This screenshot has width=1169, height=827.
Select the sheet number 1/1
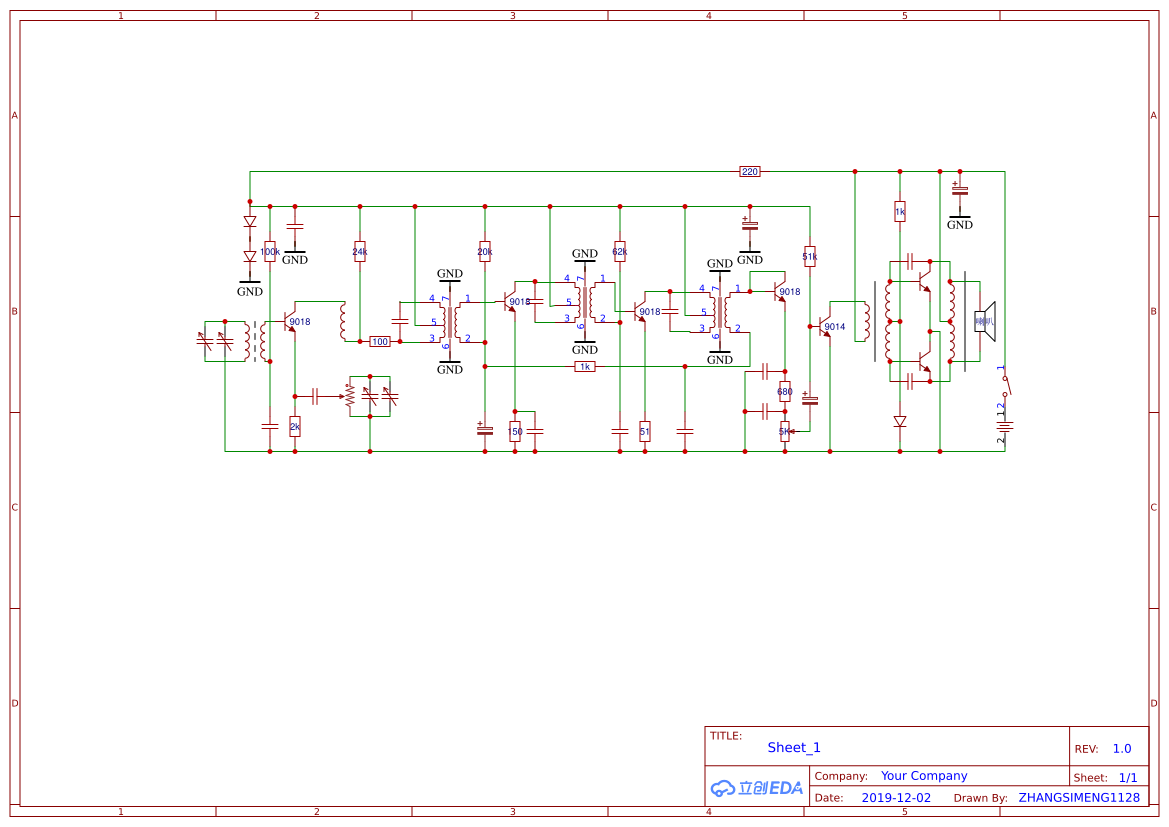coord(1128,778)
